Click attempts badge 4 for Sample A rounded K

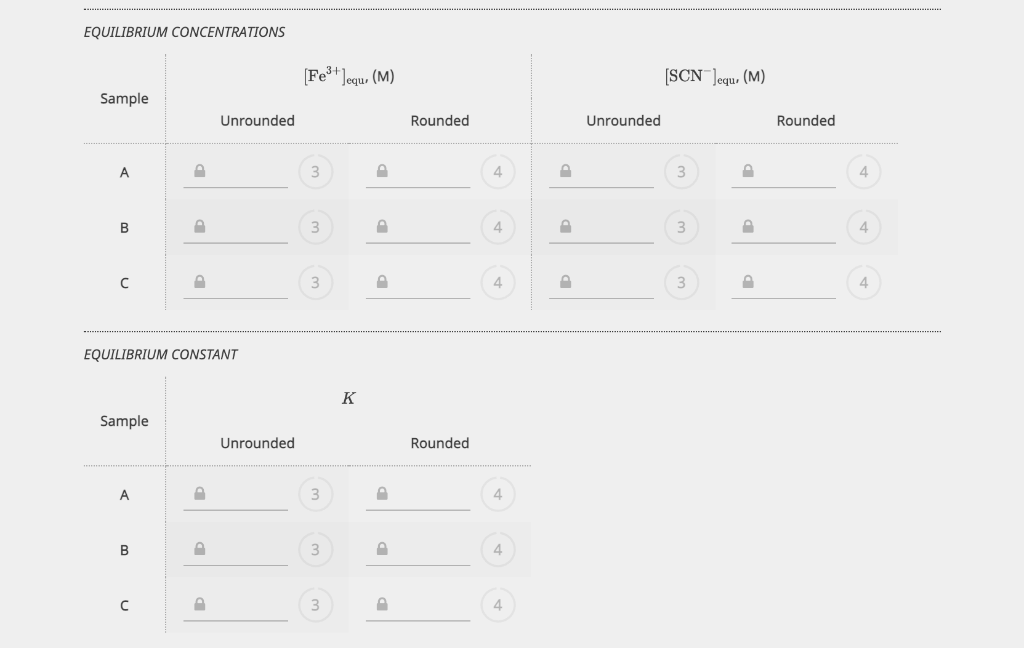tap(498, 494)
